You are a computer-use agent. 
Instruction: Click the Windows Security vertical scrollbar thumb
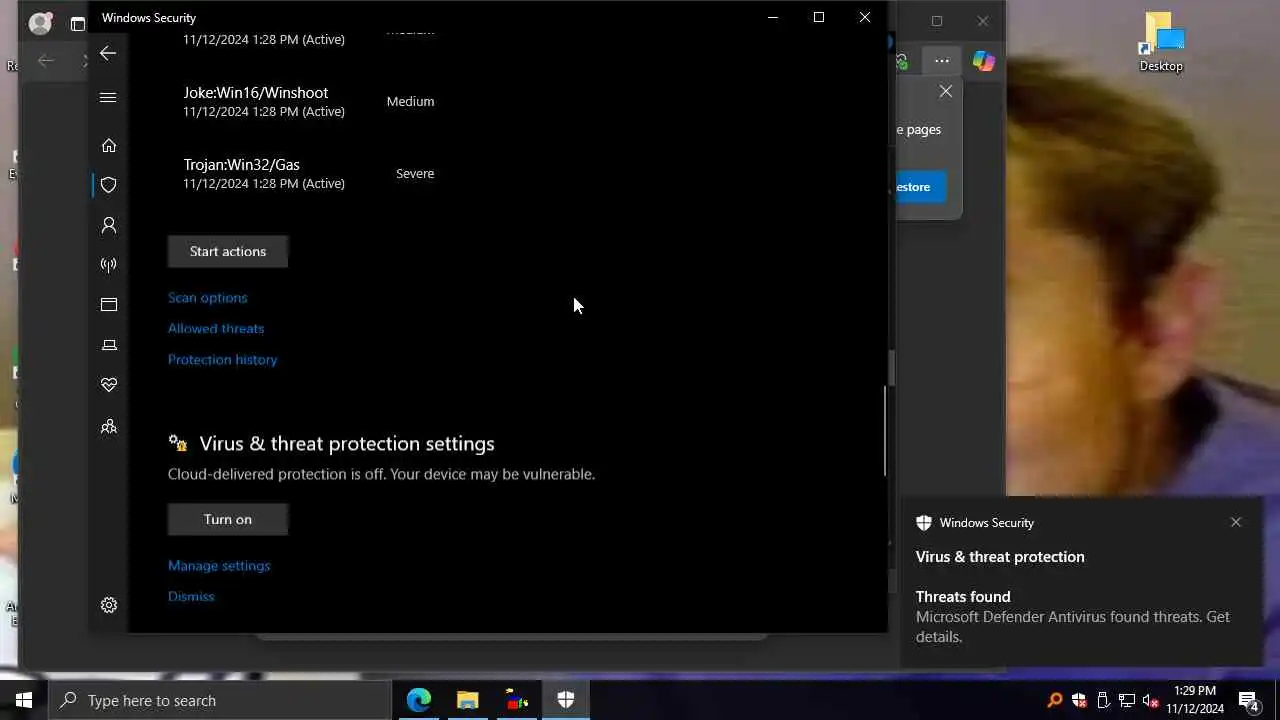pyautogui.click(x=885, y=430)
